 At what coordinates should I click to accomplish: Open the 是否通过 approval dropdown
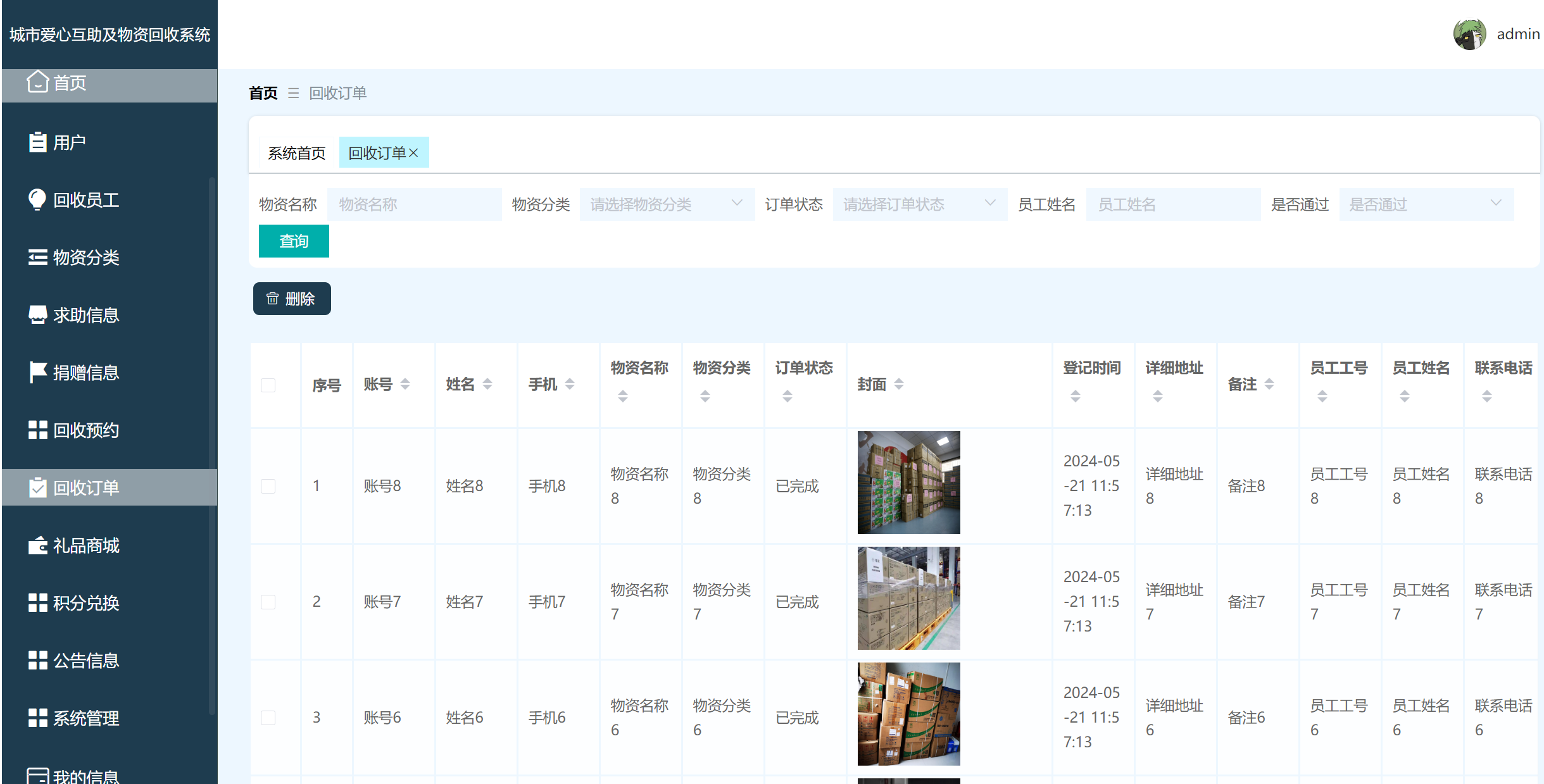click(x=1426, y=204)
